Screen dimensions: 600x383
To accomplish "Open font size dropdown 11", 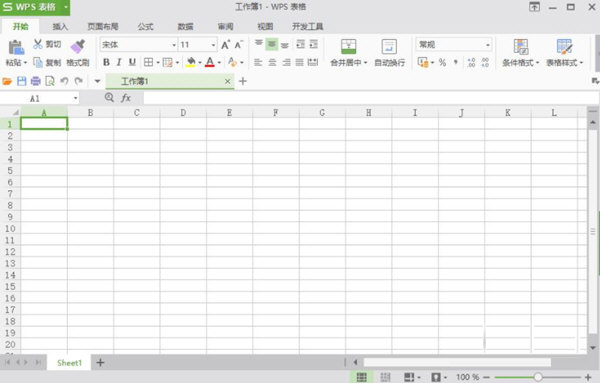I will click(x=214, y=45).
